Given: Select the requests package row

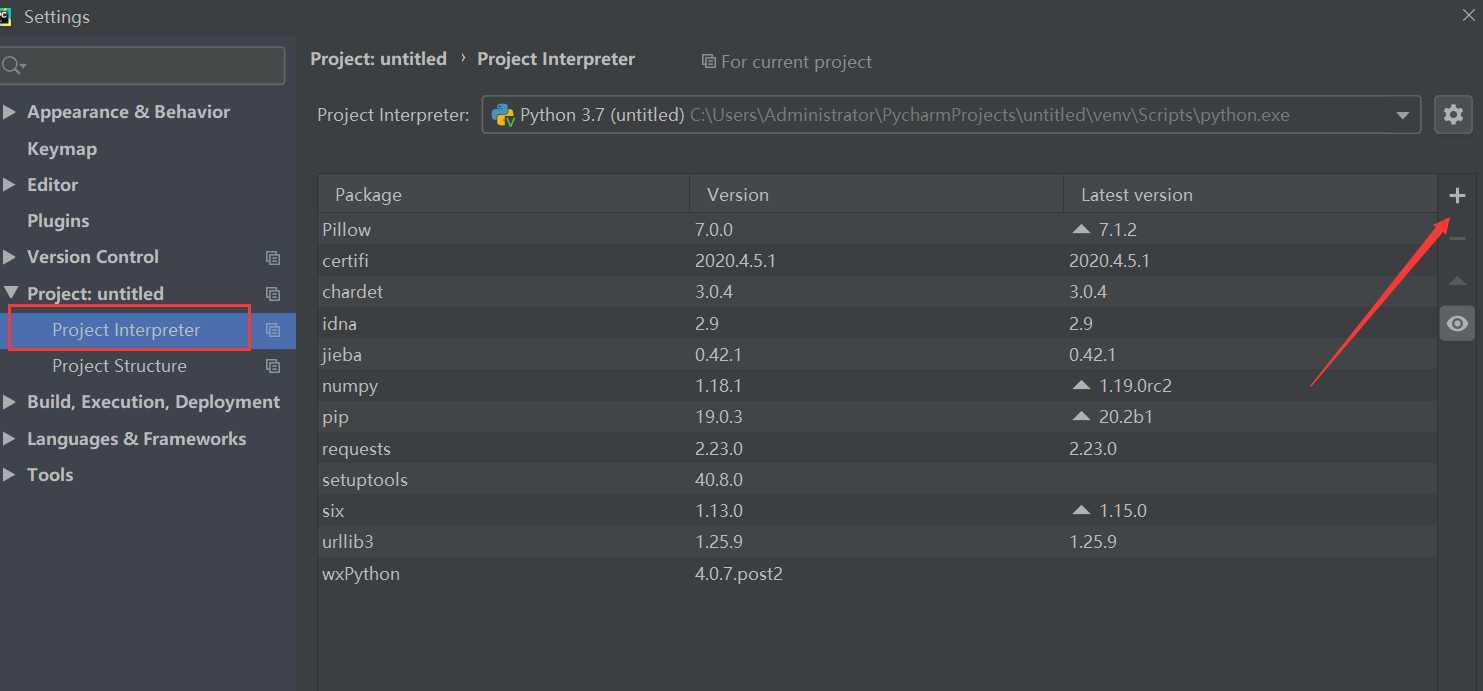Looking at the screenshot, I should (x=877, y=448).
